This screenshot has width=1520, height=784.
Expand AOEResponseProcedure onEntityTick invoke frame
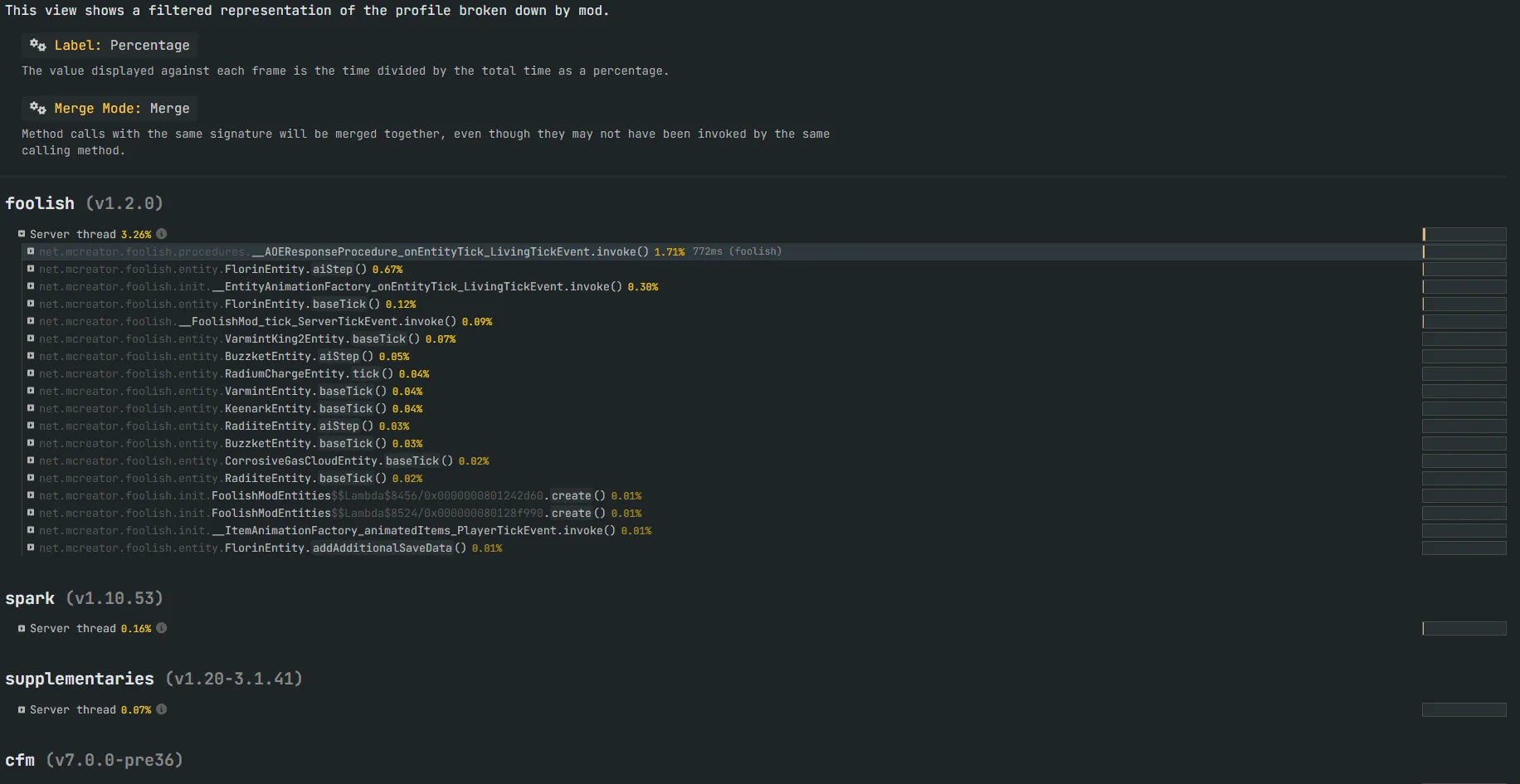tap(31, 251)
